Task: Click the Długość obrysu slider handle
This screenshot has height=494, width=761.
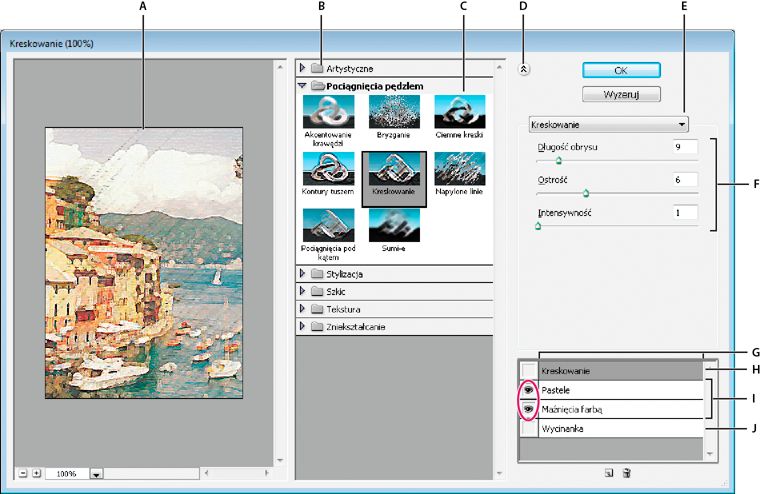Action: (559, 160)
